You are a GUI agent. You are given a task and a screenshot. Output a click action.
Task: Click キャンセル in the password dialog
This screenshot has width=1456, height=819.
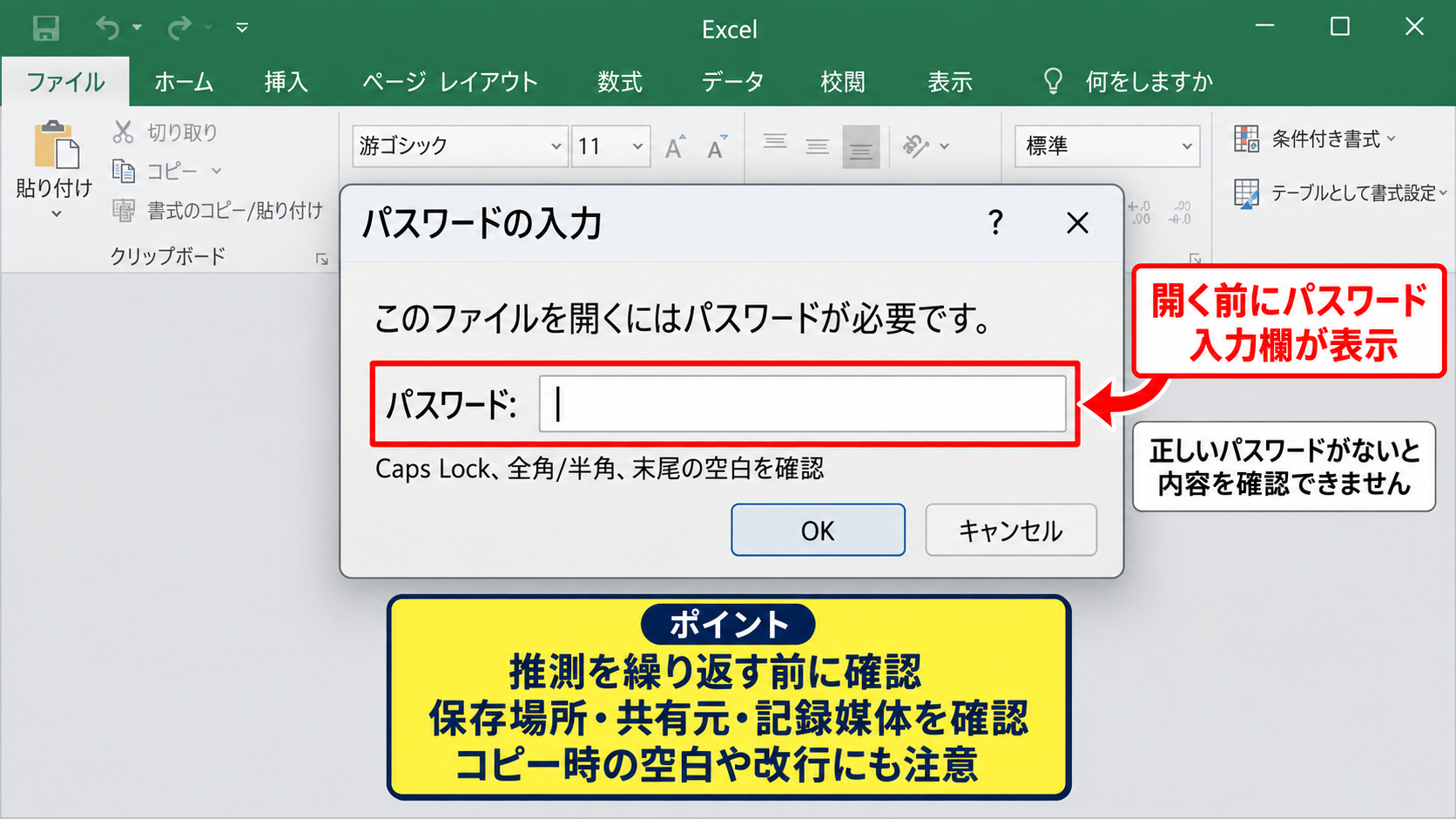coord(1011,530)
